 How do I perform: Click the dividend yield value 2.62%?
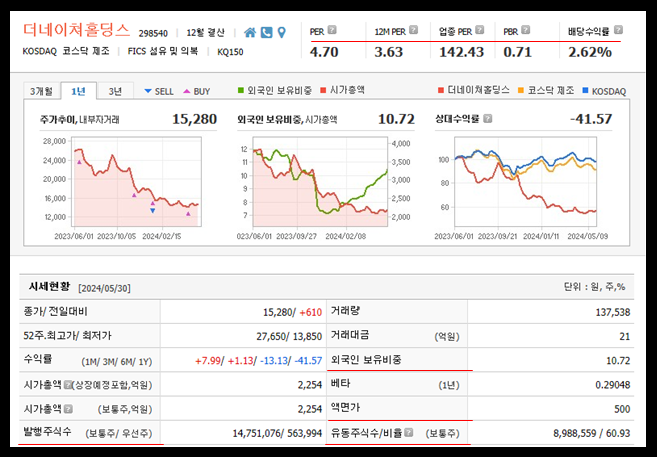coord(590,52)
